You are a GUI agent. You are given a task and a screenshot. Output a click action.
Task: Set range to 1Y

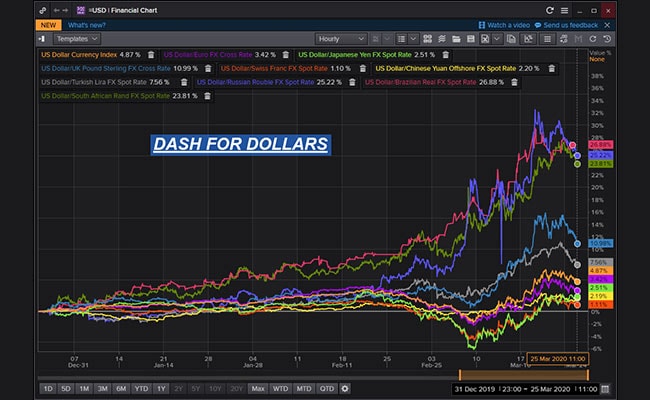click(x=161, y=389)
